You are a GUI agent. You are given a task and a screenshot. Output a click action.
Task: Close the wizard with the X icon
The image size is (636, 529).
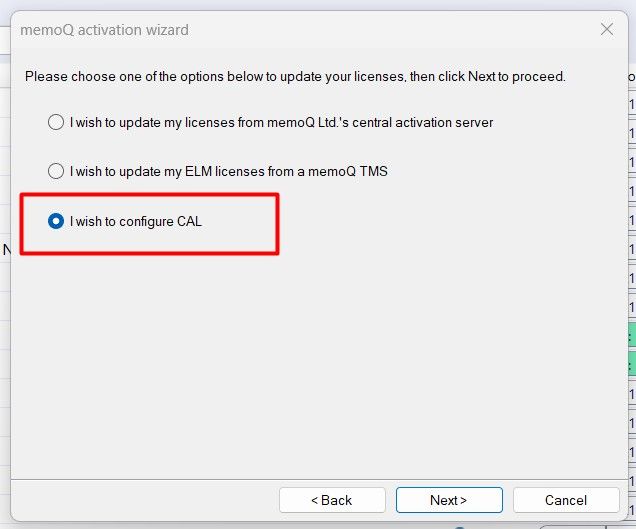[x=607, y=29]
